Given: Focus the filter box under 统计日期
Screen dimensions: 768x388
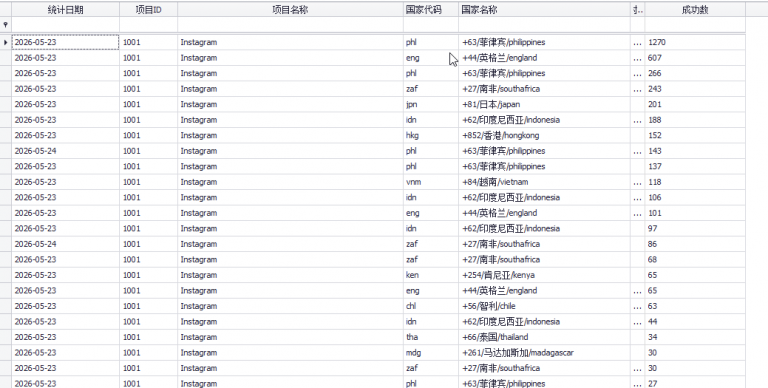Looking at the screenshot, I should (66, 24).
